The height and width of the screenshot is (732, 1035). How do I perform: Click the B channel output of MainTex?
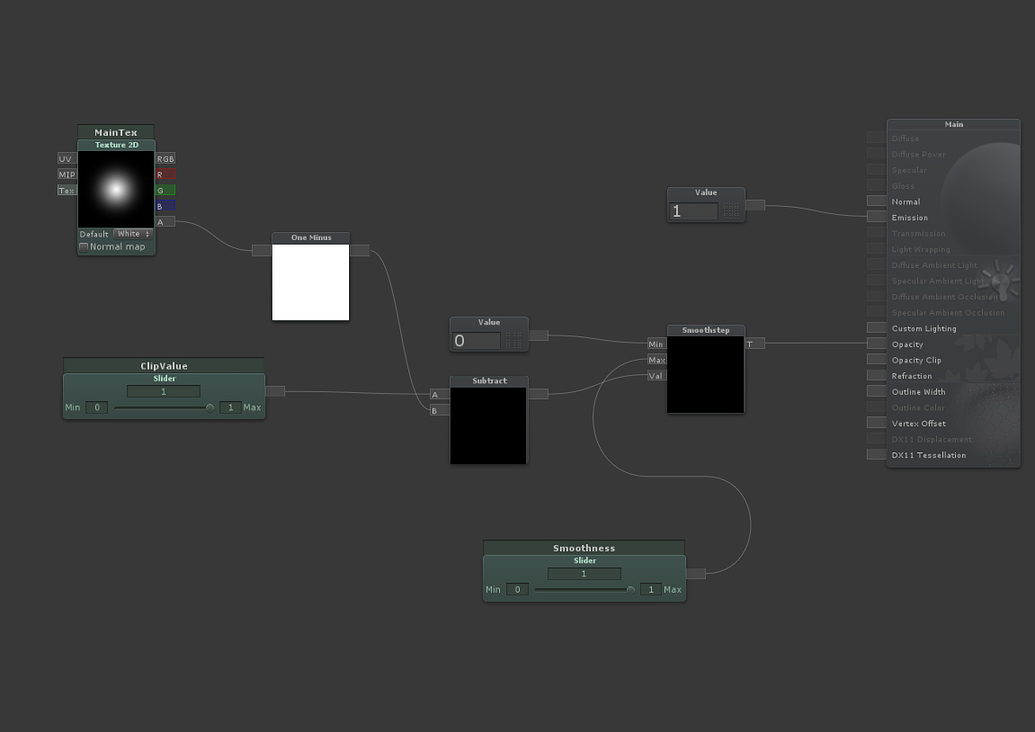[164, 206]
